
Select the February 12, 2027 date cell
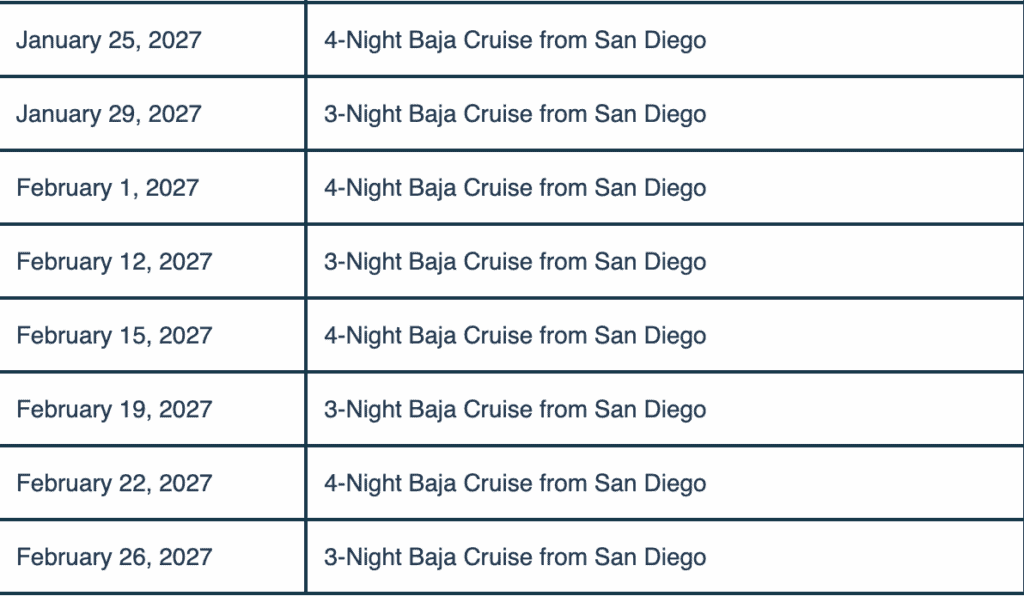point(114,262)
